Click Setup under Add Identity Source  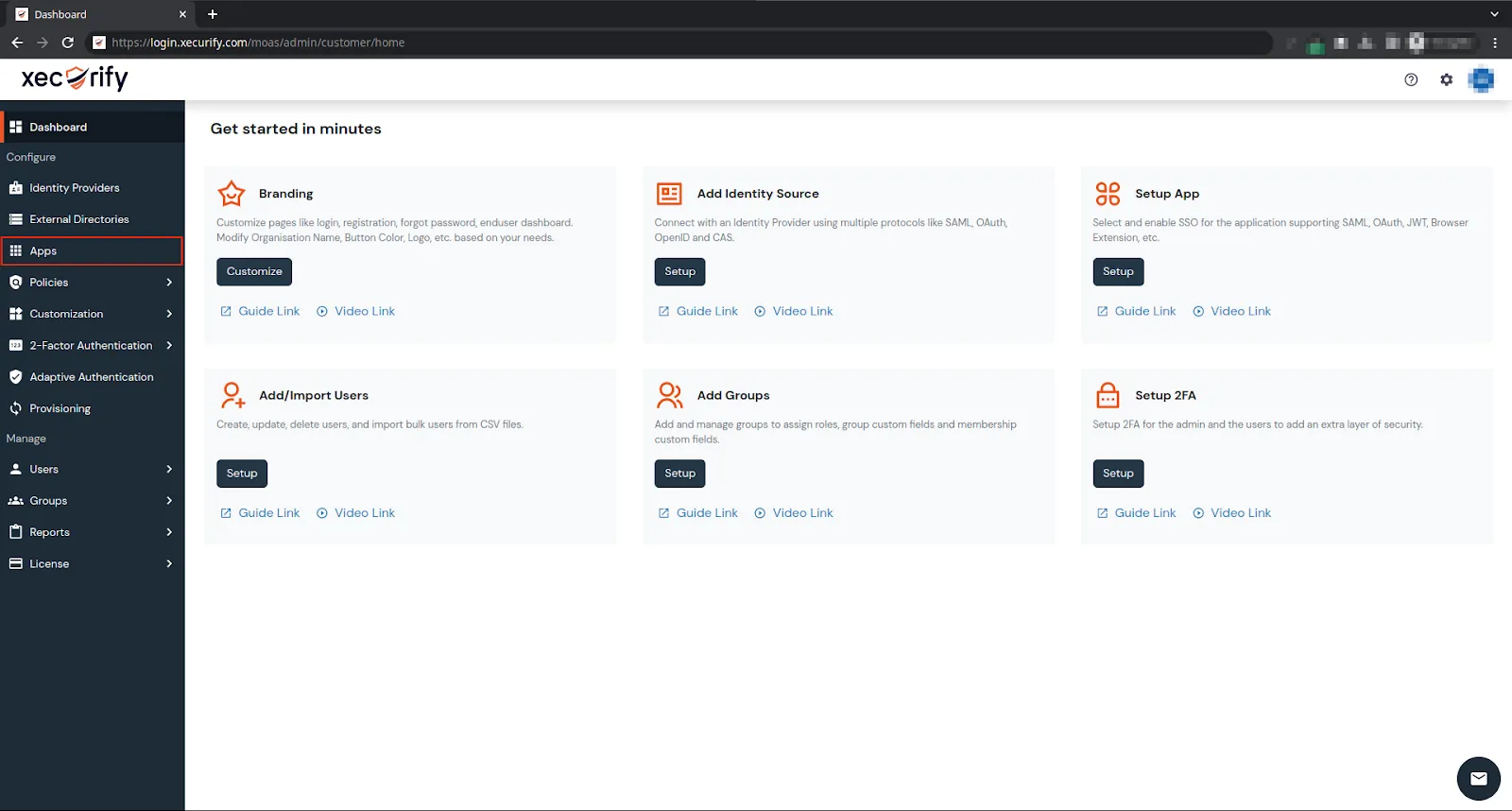pyautogui.click(x=679, y=271)
